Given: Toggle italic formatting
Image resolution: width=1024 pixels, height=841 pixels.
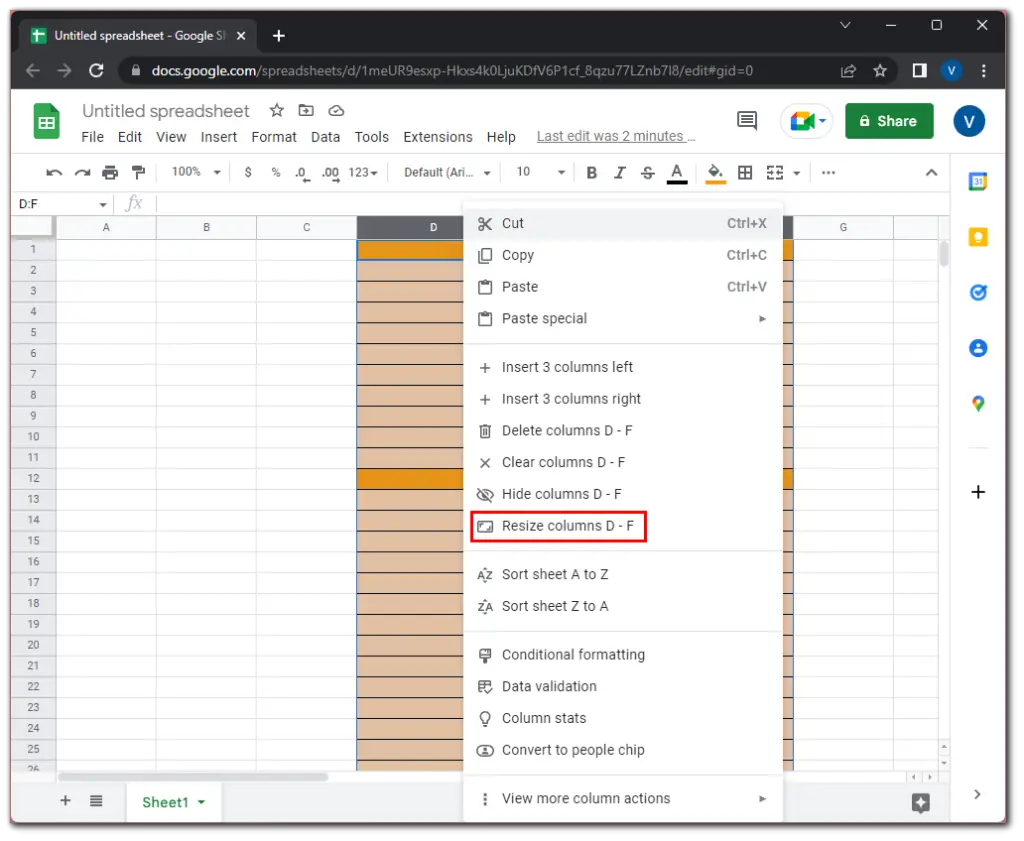Looking at the screenshot, I should [x=620, y=173].
